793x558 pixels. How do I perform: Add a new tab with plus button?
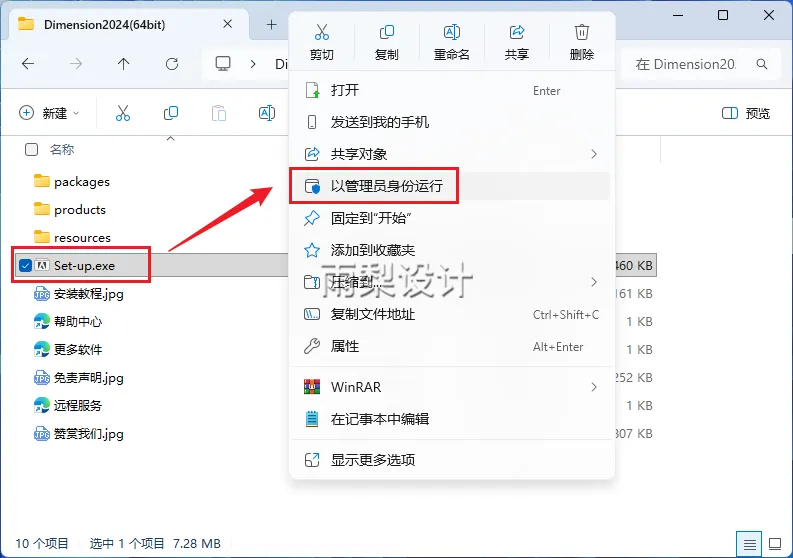(272, 24)
